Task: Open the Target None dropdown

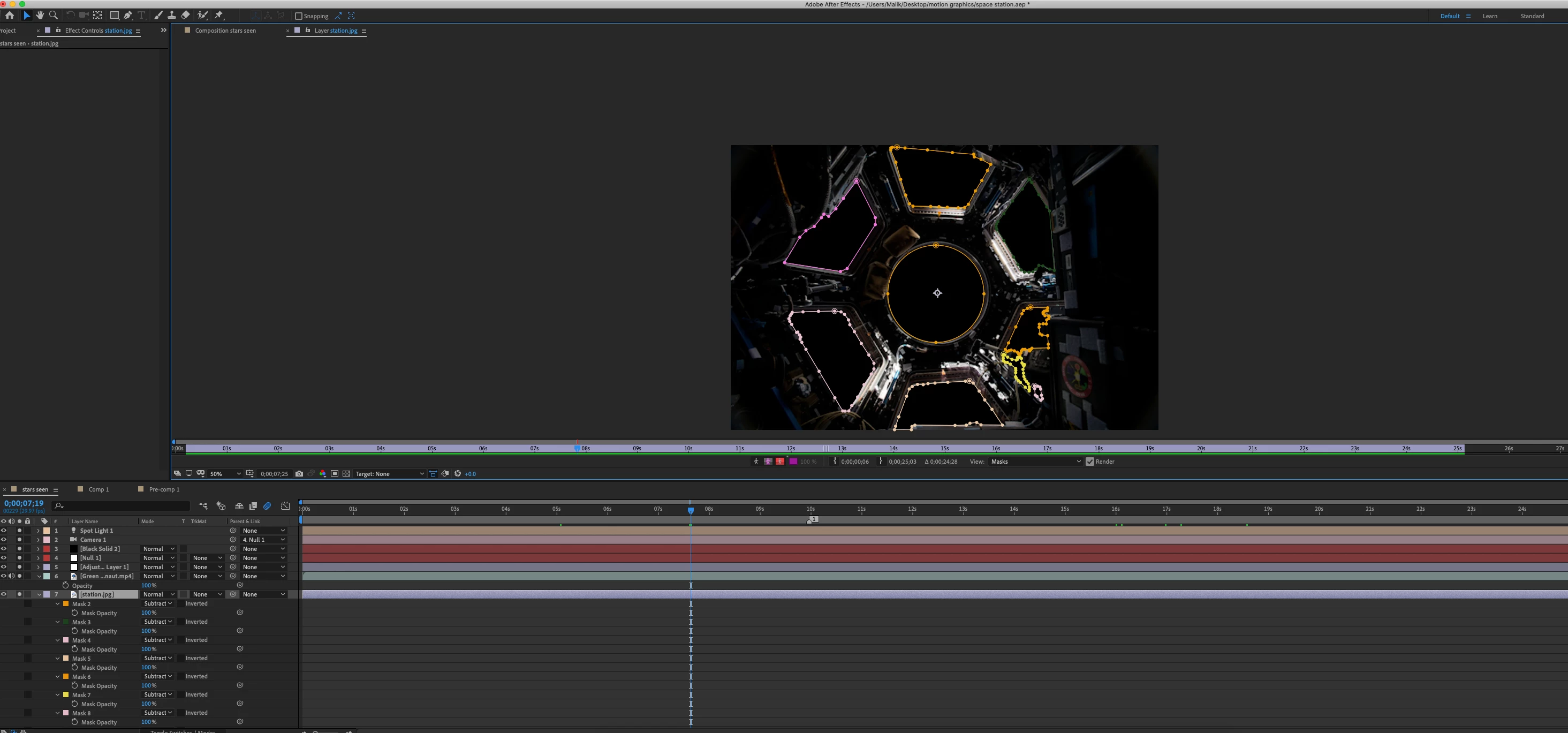Action: pyautogui.click(x=390, y=474)
